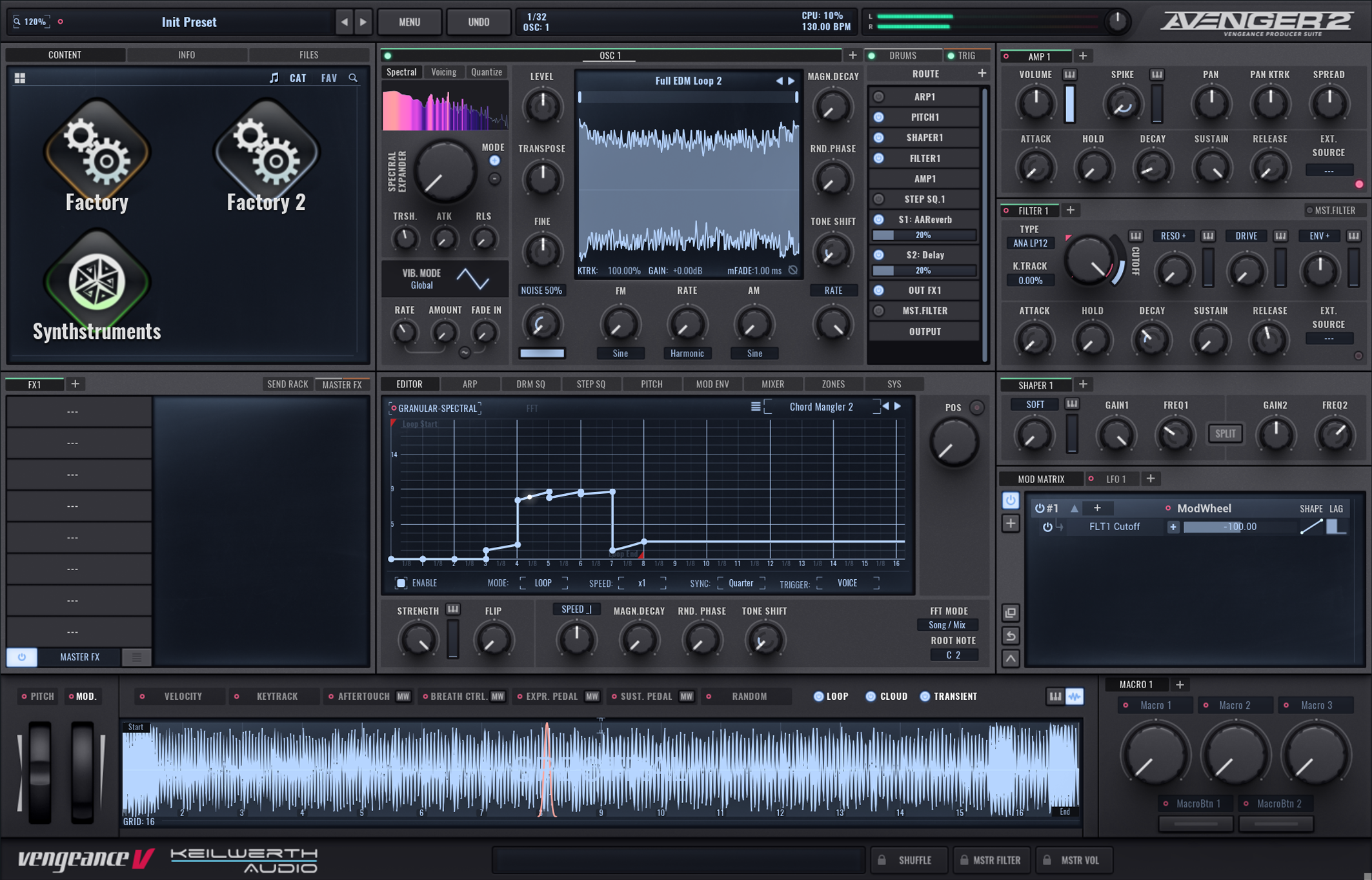Open the filter TYPE ANA LP12 selector
Image resolution: width=1372 pixels, height=880 pixels.
click(1030, 243)
